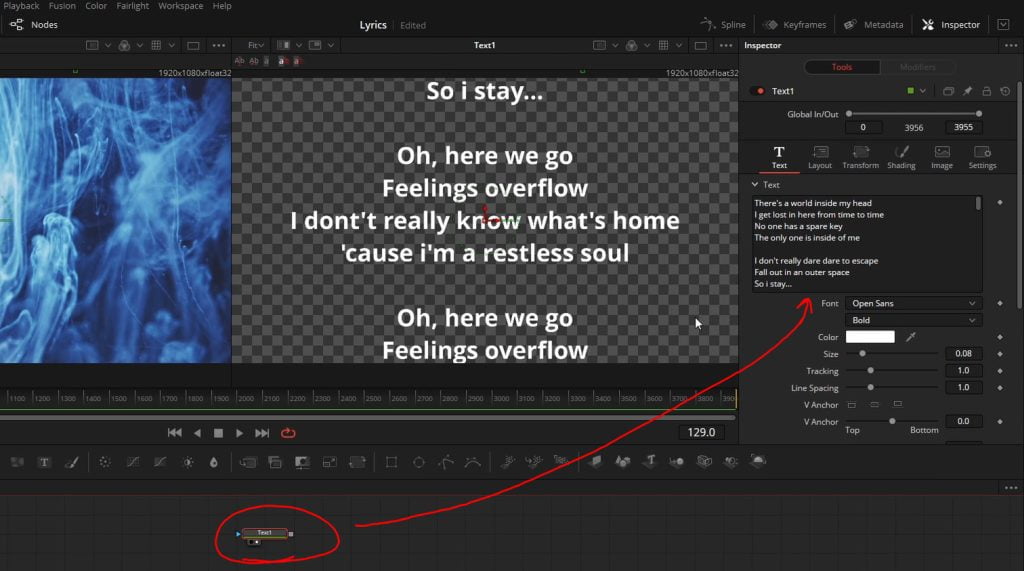
Task: Open the versions icon for Text1
Action: tap(948, 91)
